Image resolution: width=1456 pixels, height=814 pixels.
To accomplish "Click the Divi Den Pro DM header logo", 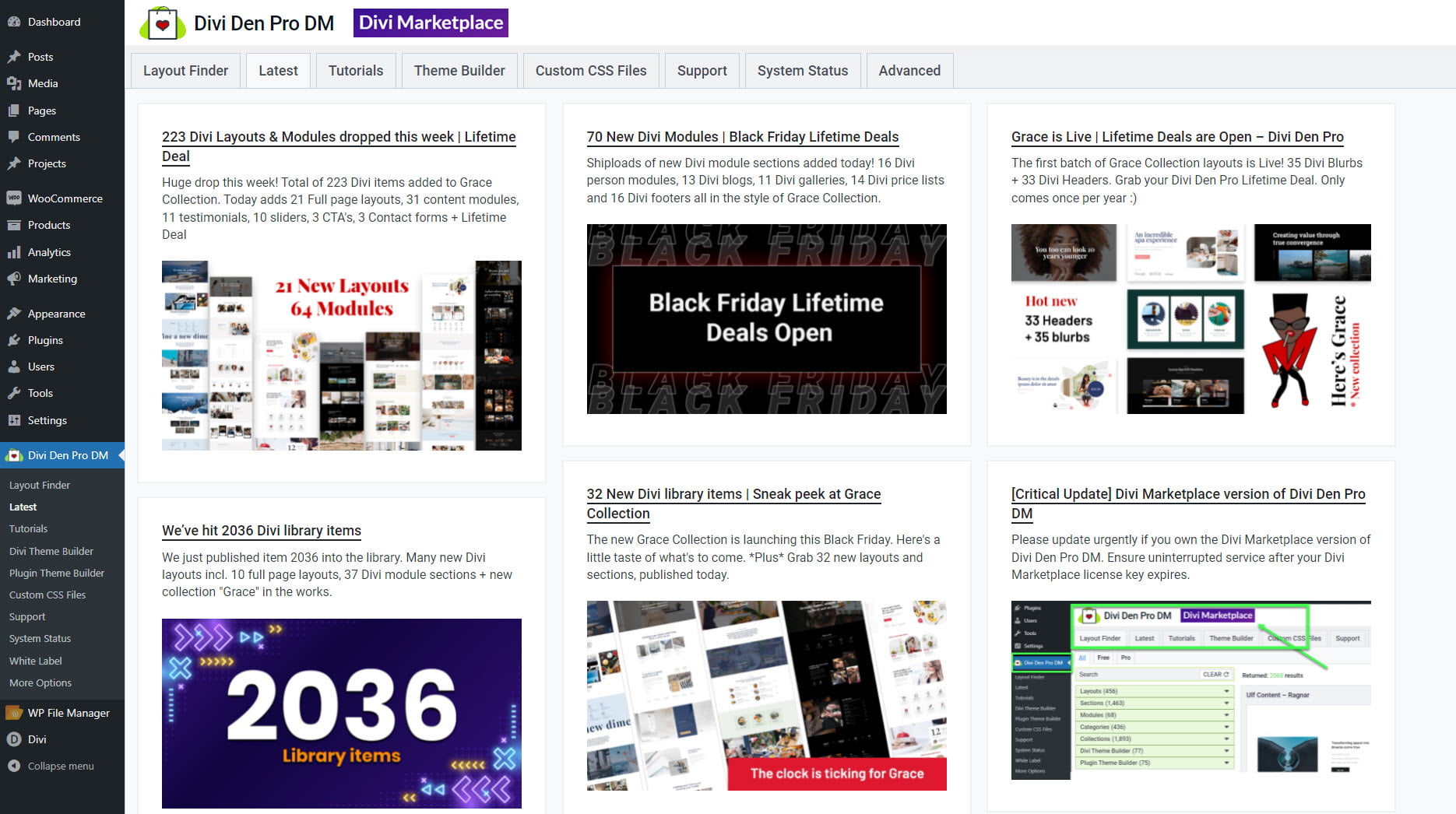I will [x=162, y=23].
